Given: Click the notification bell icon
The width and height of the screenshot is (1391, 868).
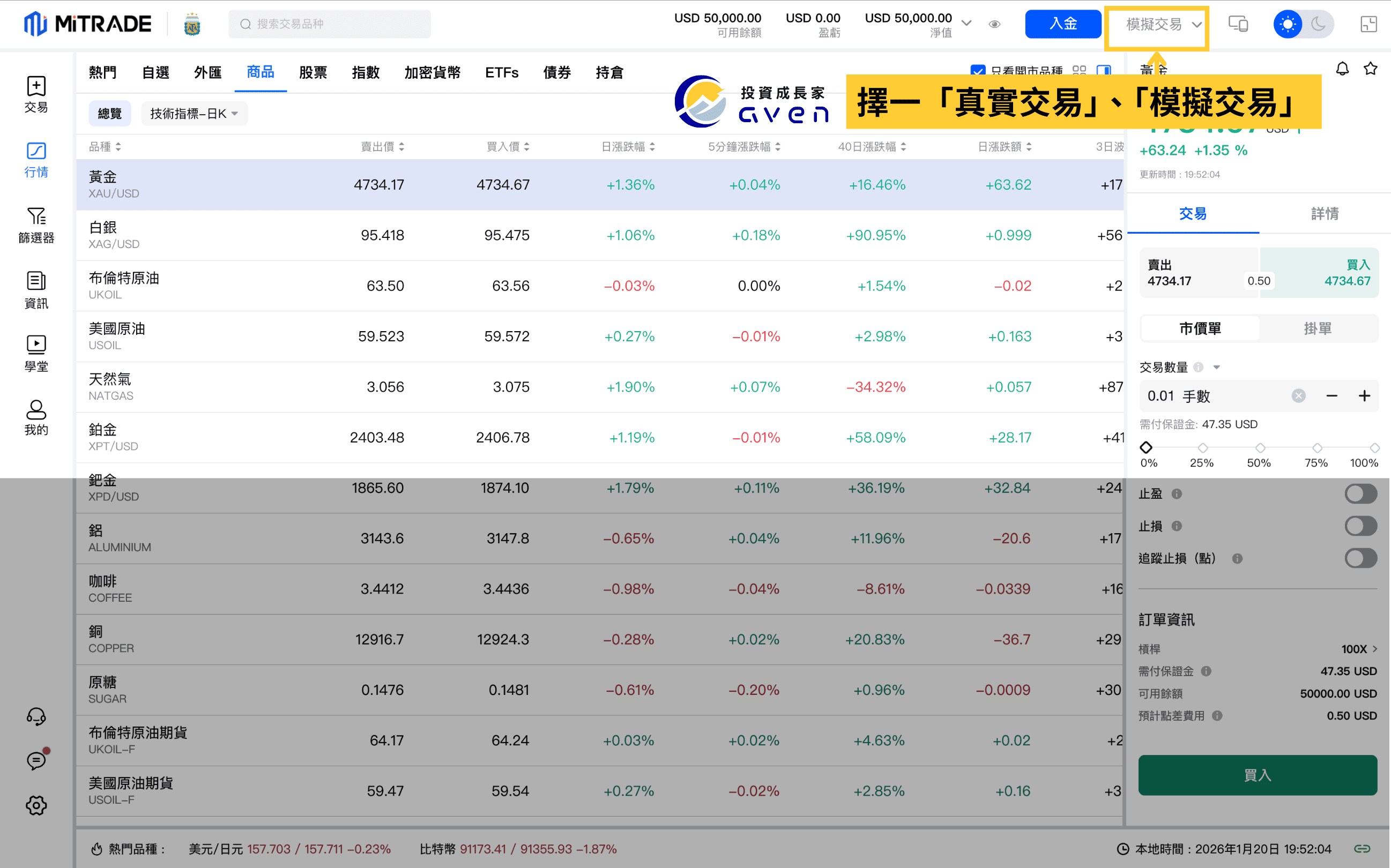Looking at the screenshot, I should click(x=1342, y=69).
